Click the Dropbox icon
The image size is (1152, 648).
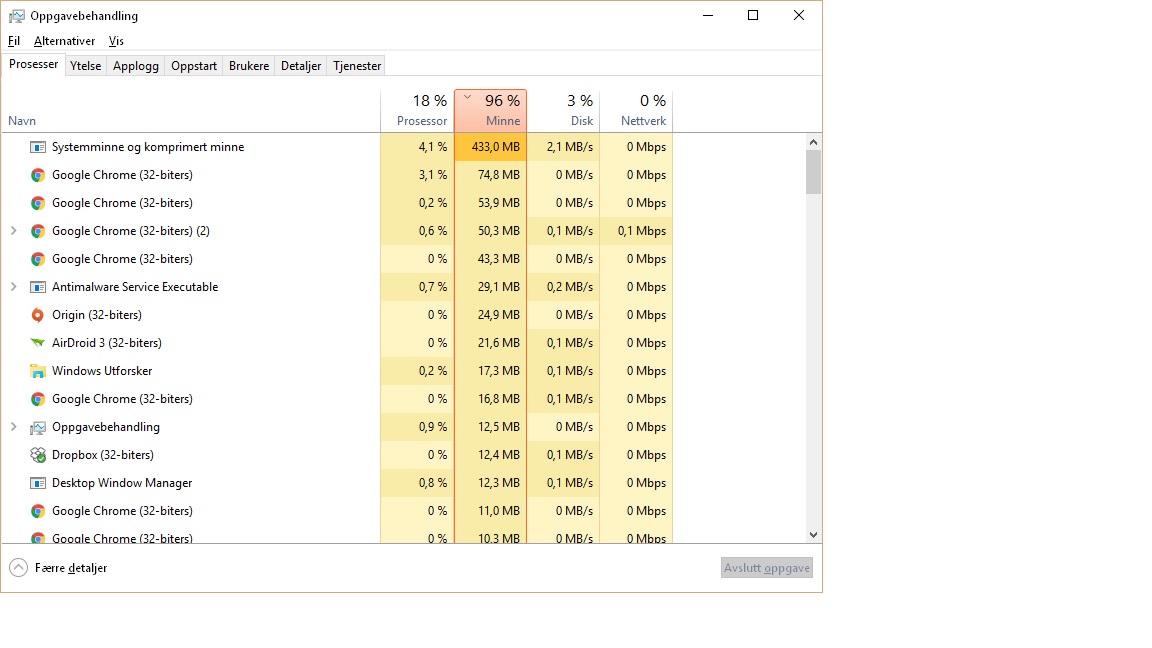pos(37,455)
